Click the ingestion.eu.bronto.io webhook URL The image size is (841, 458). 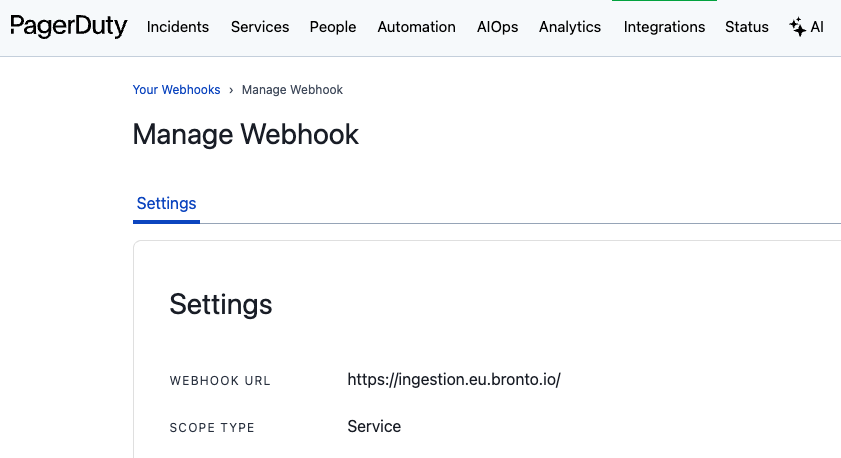454,380
